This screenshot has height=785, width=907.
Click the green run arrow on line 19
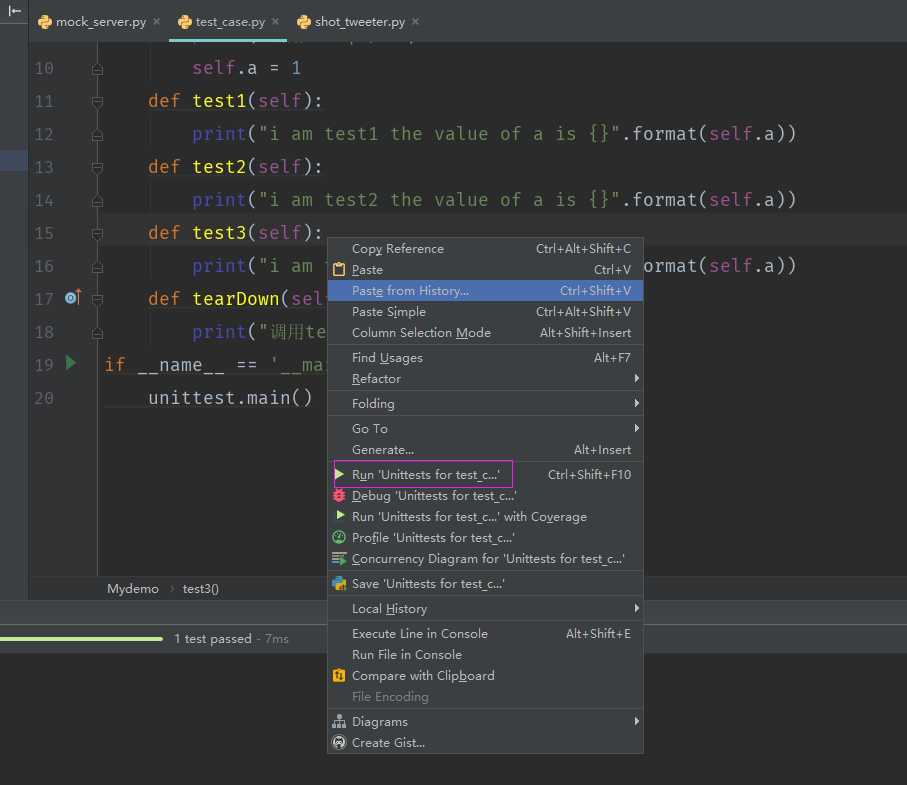pyautogui.click(x=71, y=363)
